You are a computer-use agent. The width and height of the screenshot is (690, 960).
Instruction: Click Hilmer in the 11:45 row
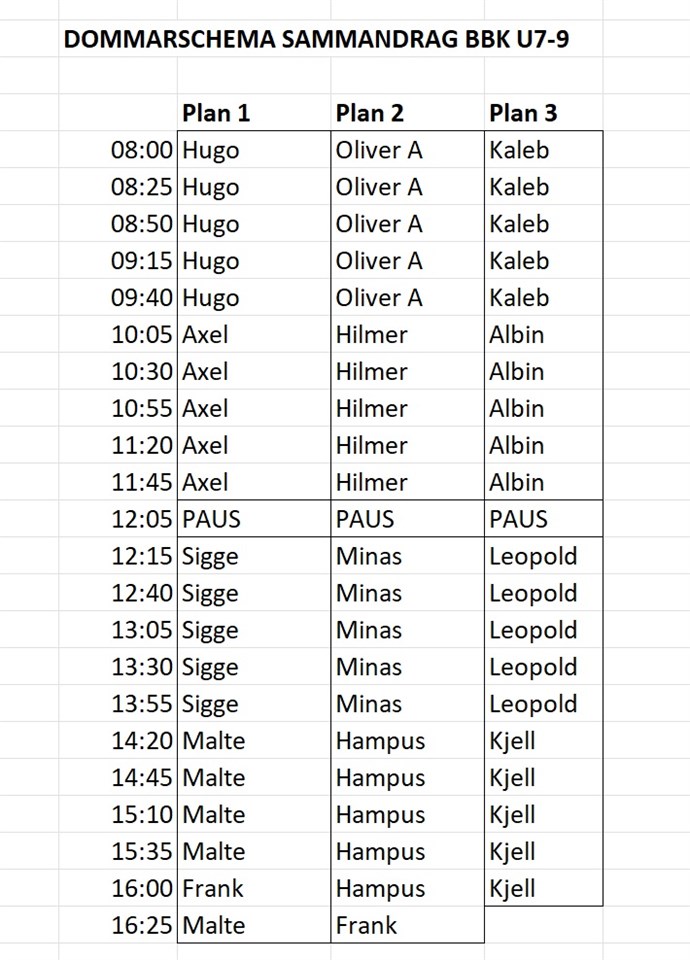pos(372,482)
